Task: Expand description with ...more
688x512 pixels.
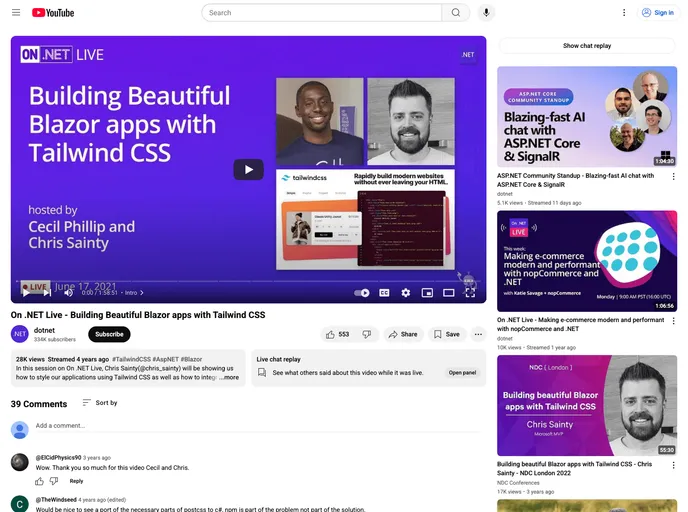Action: [x=230, y=377]
